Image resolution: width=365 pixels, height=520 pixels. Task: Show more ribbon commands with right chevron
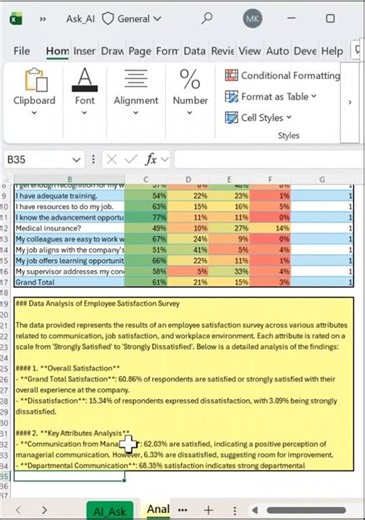tap(350, 102)
